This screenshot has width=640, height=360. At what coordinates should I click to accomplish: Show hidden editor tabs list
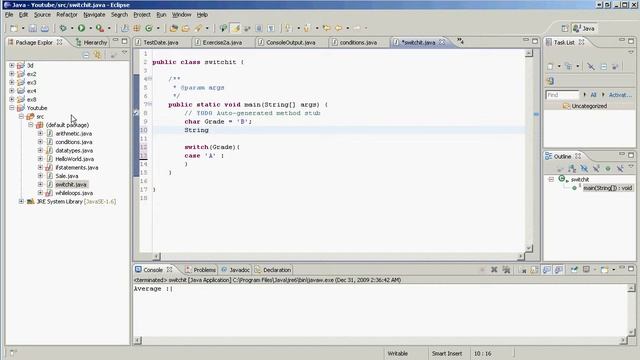[460, 41]
